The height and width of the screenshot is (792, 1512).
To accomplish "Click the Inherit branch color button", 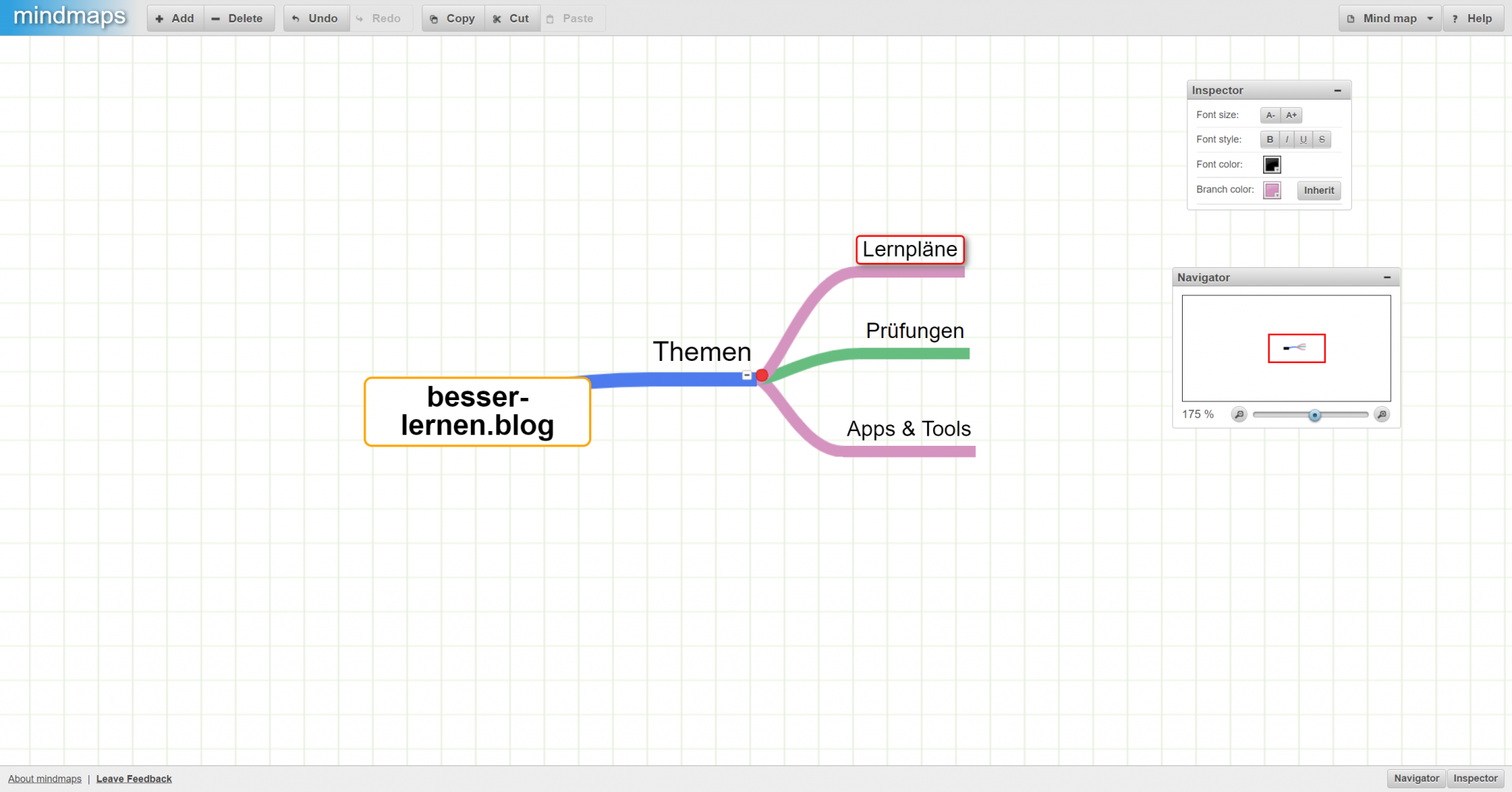I will click(x=1319, y=190).
